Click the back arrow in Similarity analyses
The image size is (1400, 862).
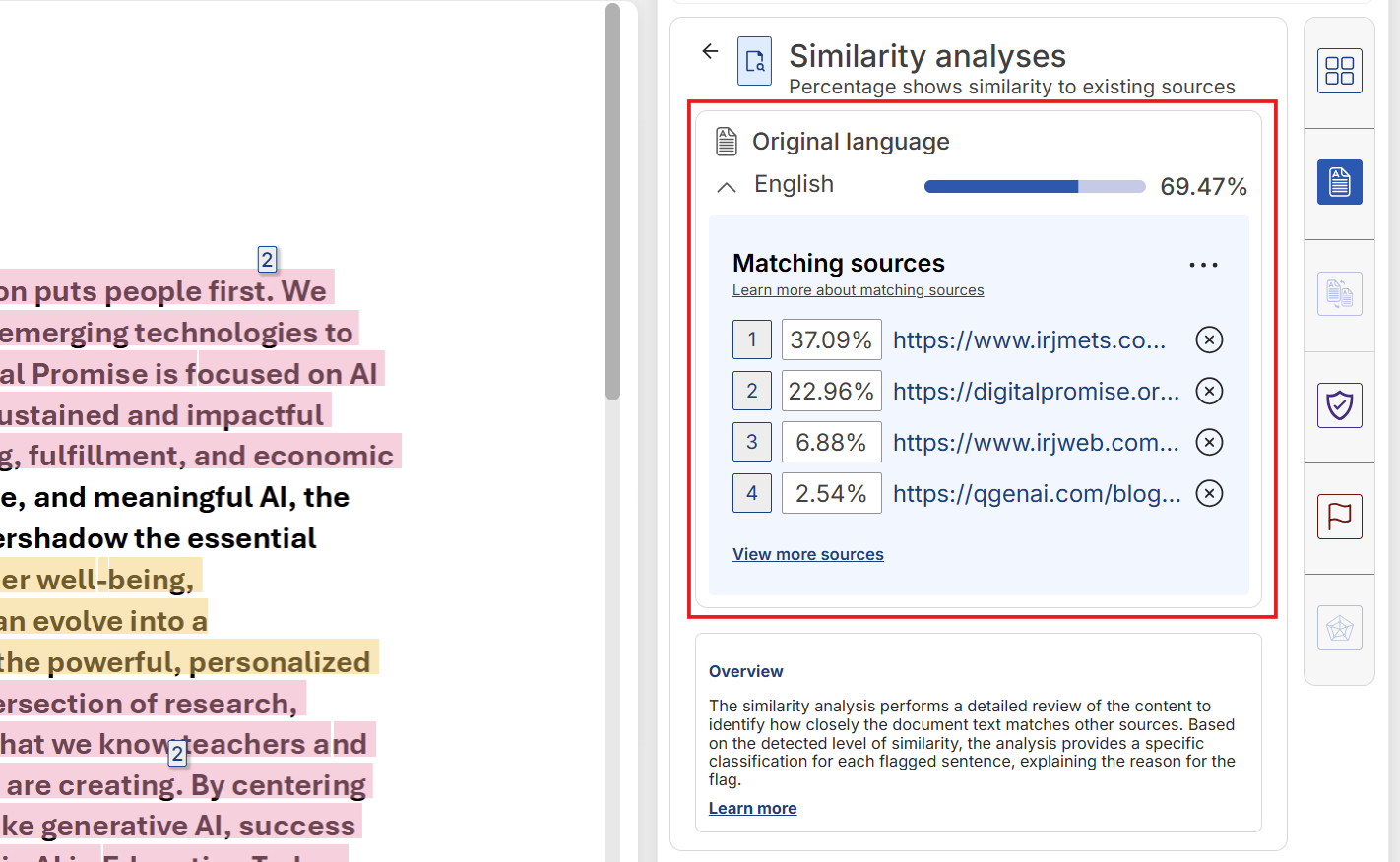[x=710, y=51]
